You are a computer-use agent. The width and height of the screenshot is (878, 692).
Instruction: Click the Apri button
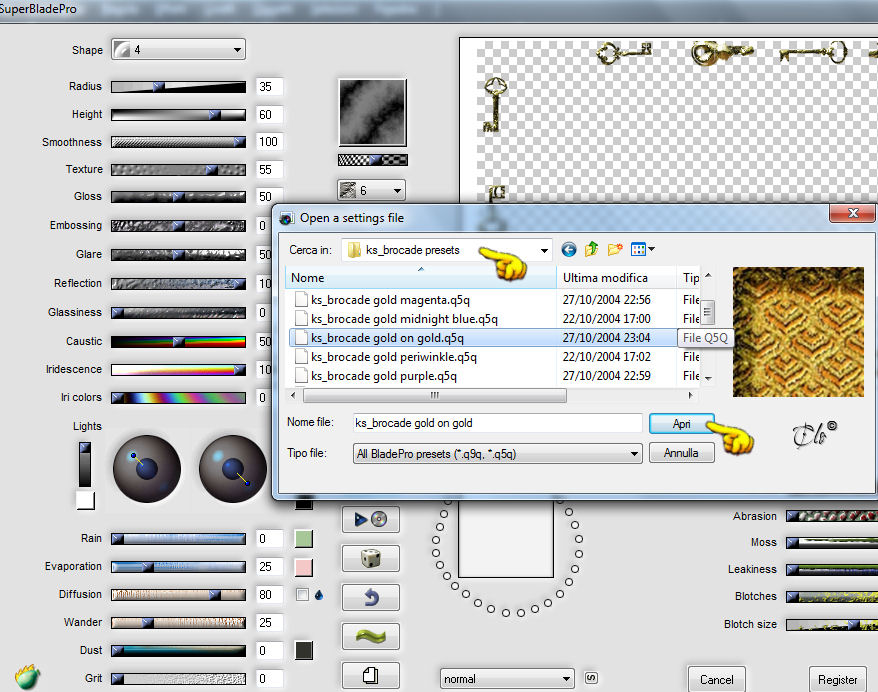point(681,424)
